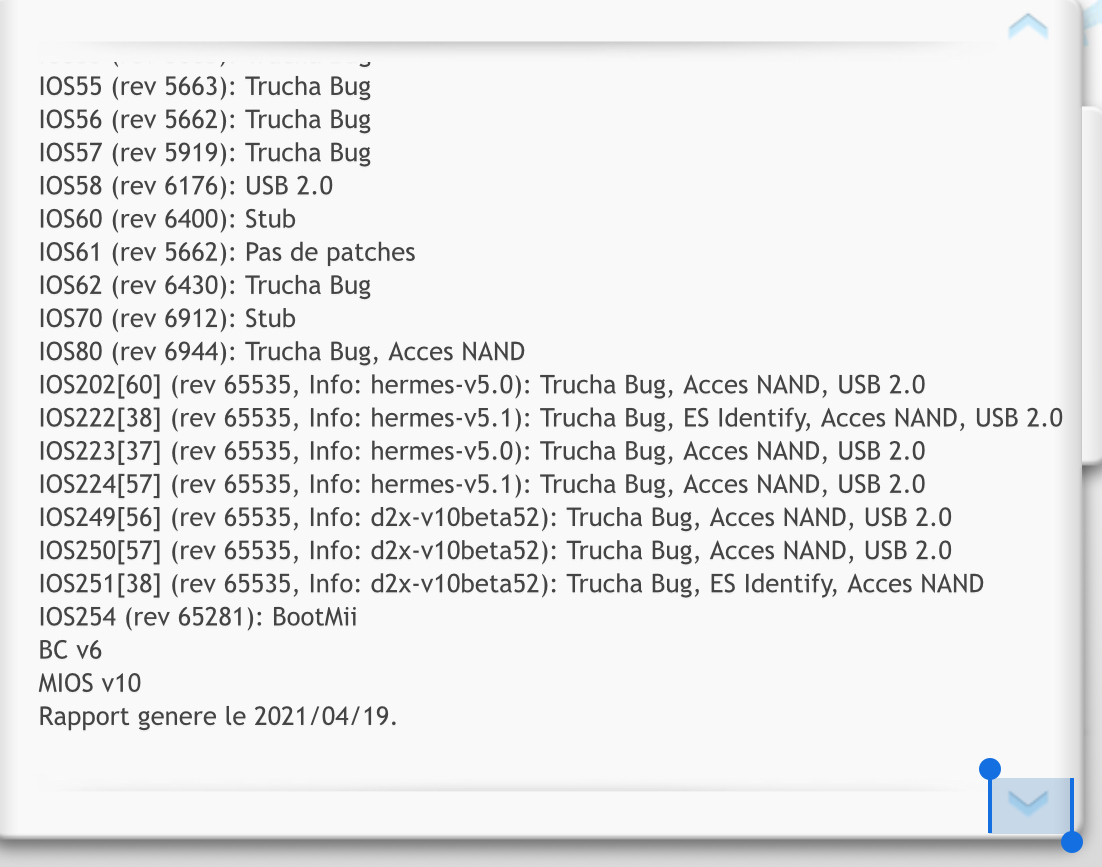Screen dimensions: 1102x867
Task: Click the scroll-down chevron arrow
Action: tap(1028, 802)
